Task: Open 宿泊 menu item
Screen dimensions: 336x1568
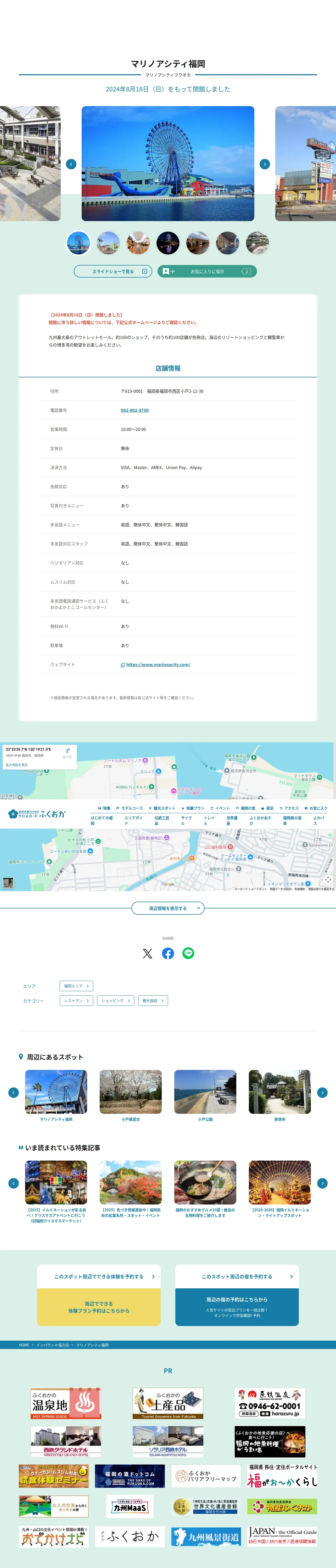Action: (x=267, y=808)
